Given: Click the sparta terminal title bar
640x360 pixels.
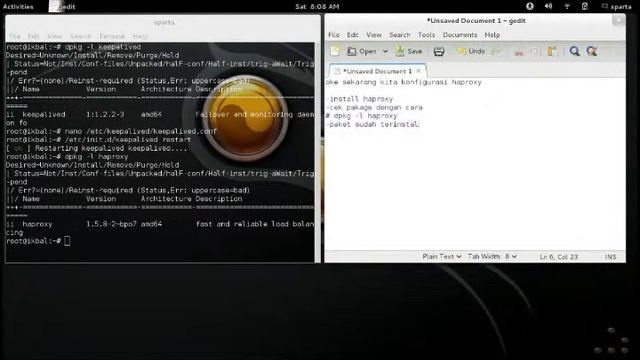Looking at the screenshot, I should click(x=163, y=22).
